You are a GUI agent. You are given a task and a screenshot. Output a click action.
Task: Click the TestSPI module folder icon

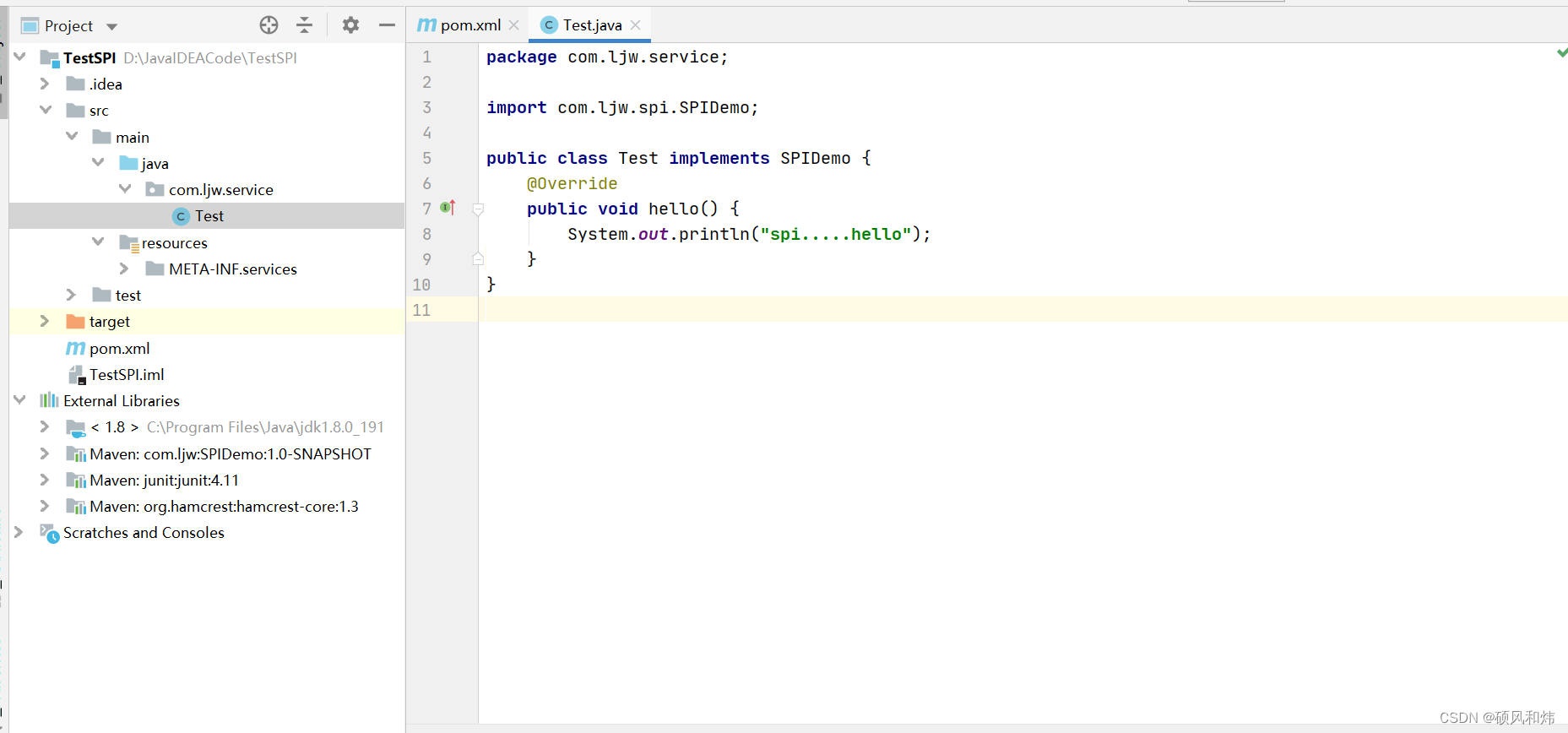pos(50,58)
